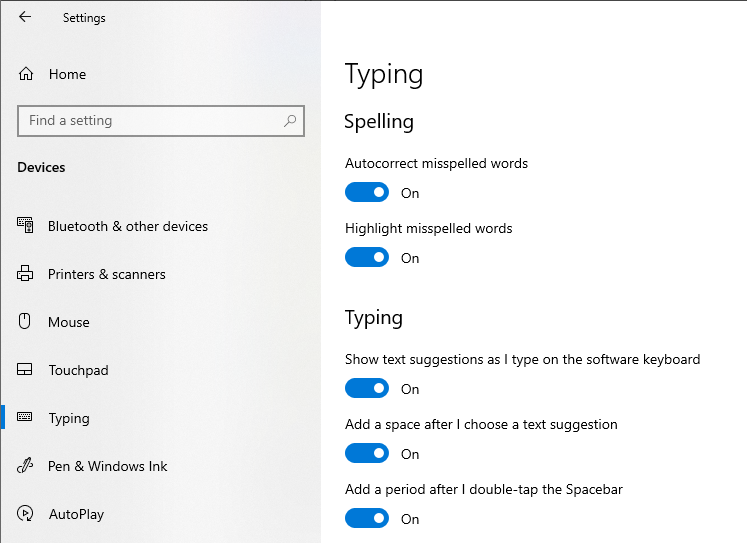Click the back arrow in Settings header
Viewport: 747px width, 543px height.
[x=25, y=17]
